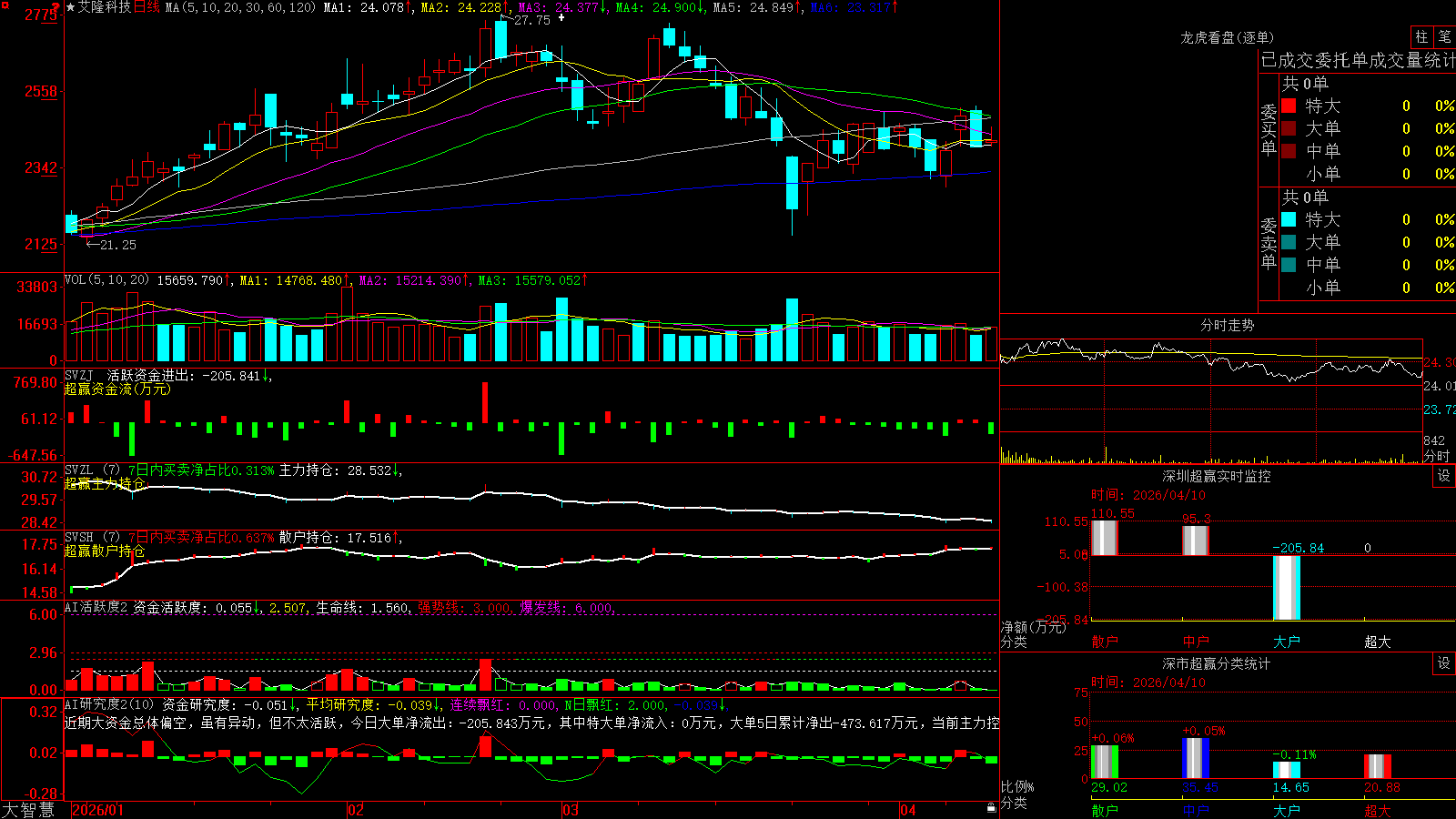
Task: Click red 特大 buy-order color swatch
Action: 1289,106
